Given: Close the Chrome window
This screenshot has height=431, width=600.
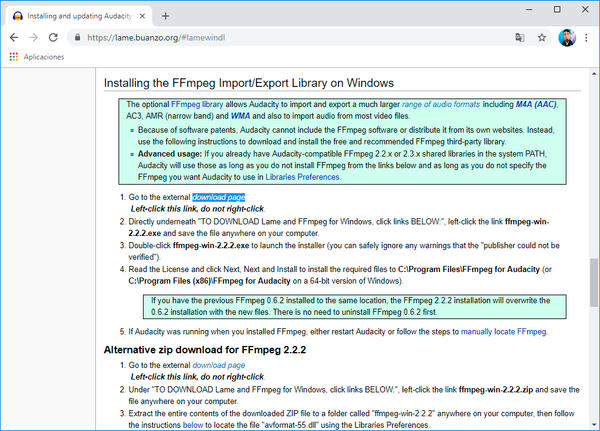Looking at the screenshot, I should tap(585, 9).
